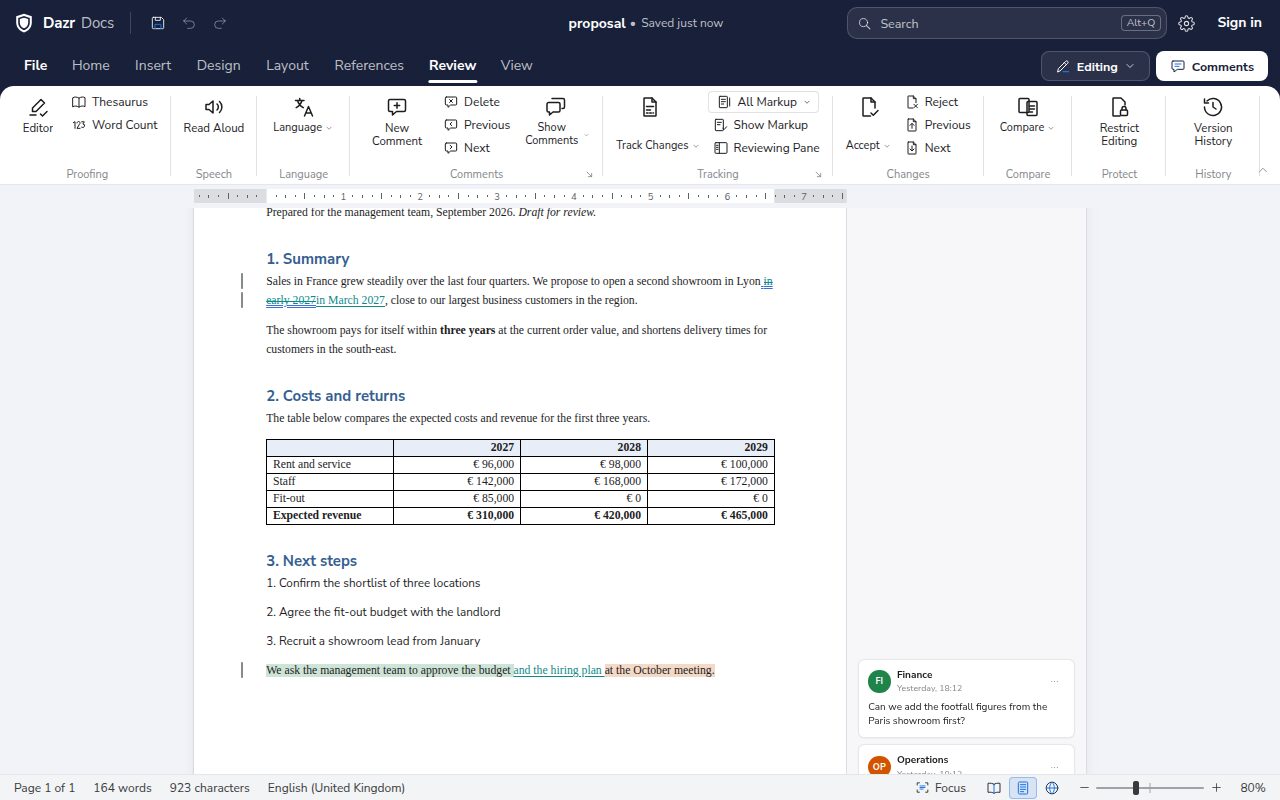Click Show Markup
Image resolution: width=1280 pixels, height=800 pixels.
(760, 125)
